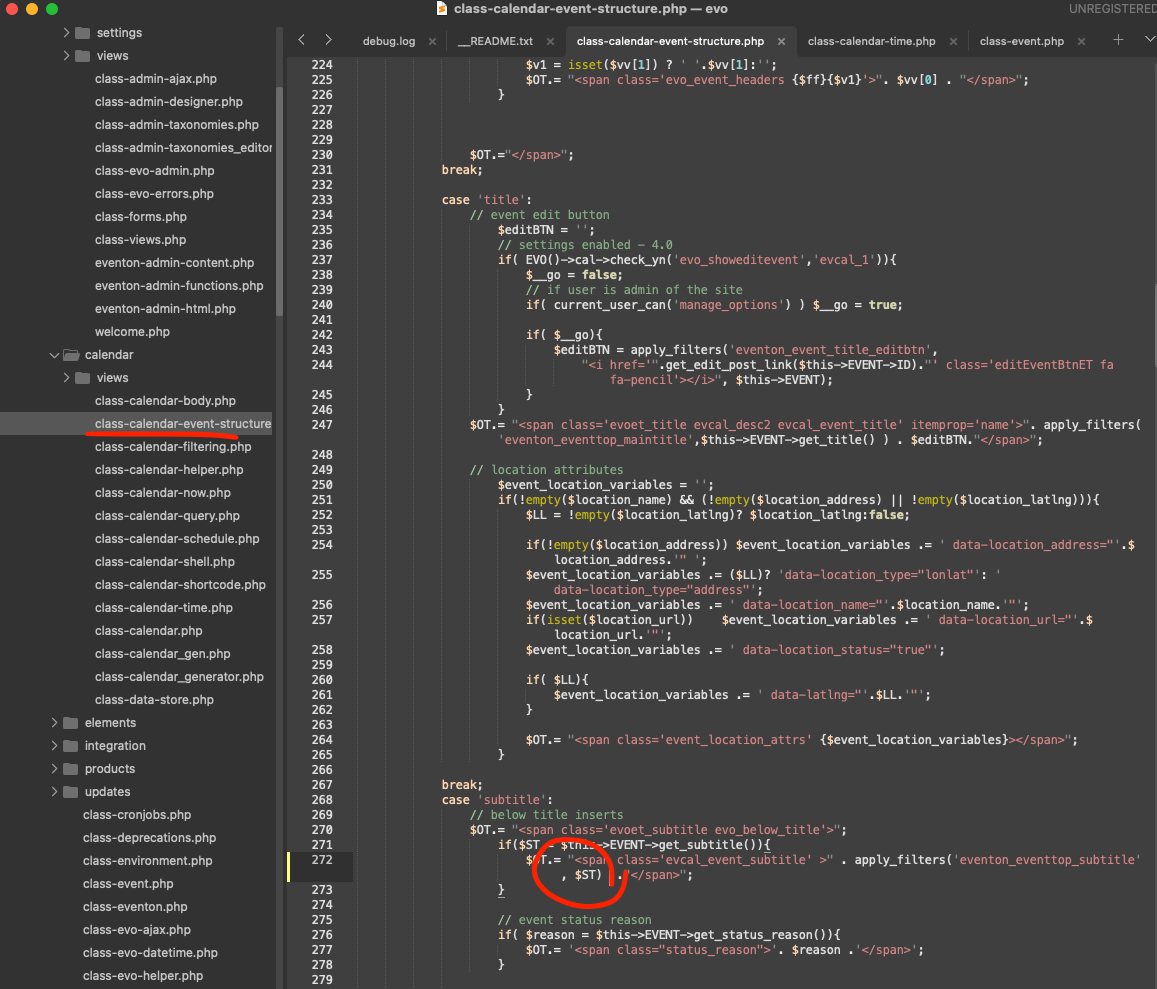
Task: Click line number 247 in gutter
Action: (322, 424)
